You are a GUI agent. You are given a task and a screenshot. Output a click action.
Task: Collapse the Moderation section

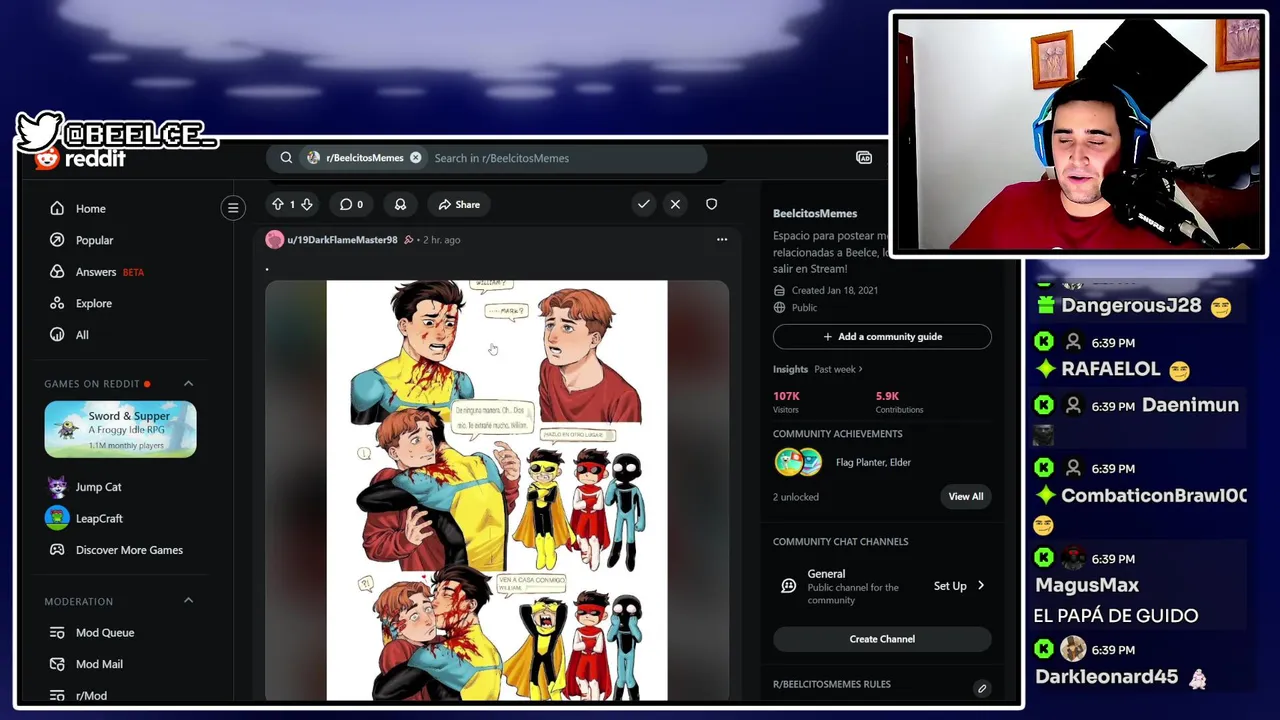pyautogui.click(x=188, y=601)
